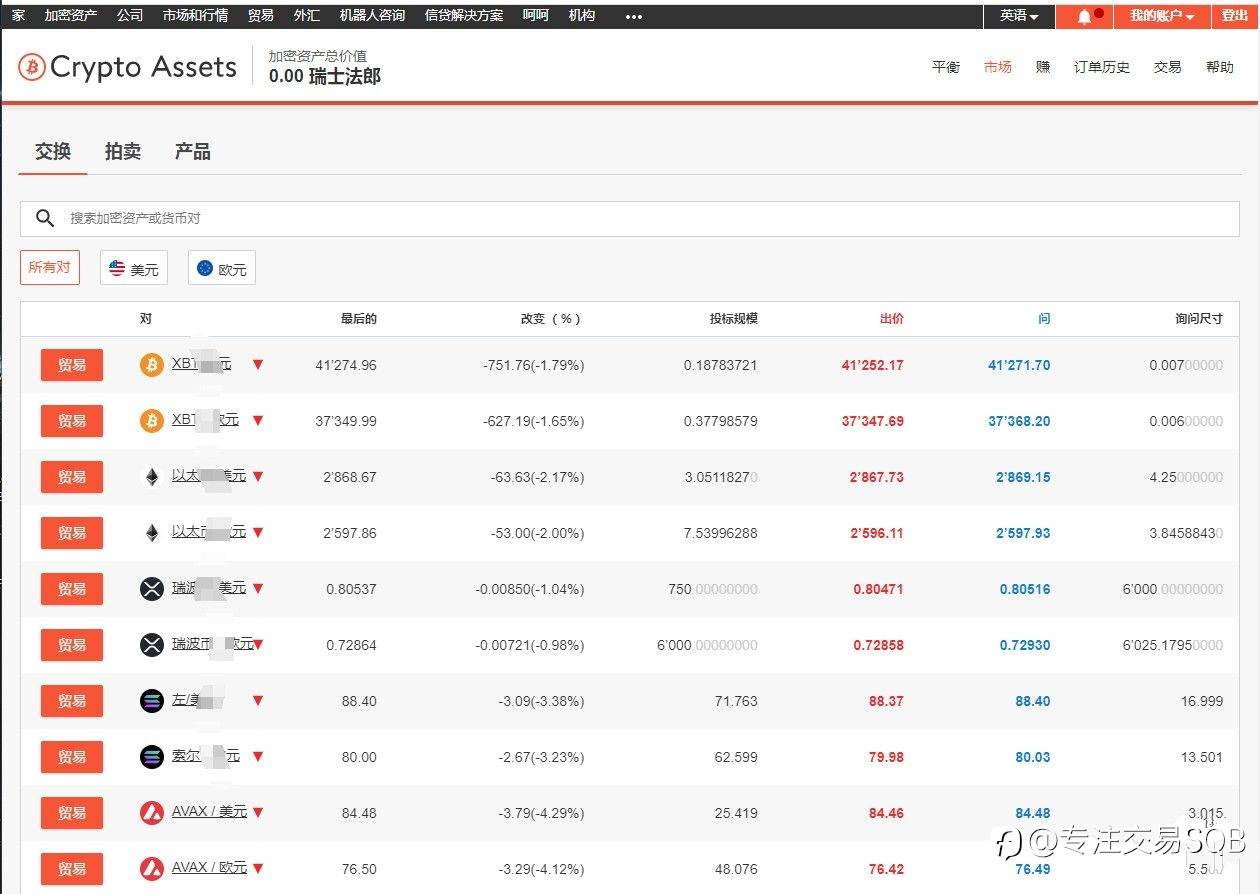Screen dimensions: 1260x894
Task: Switch to the 交换 tab
Action: pyautogui.click(x=53, y=151)
